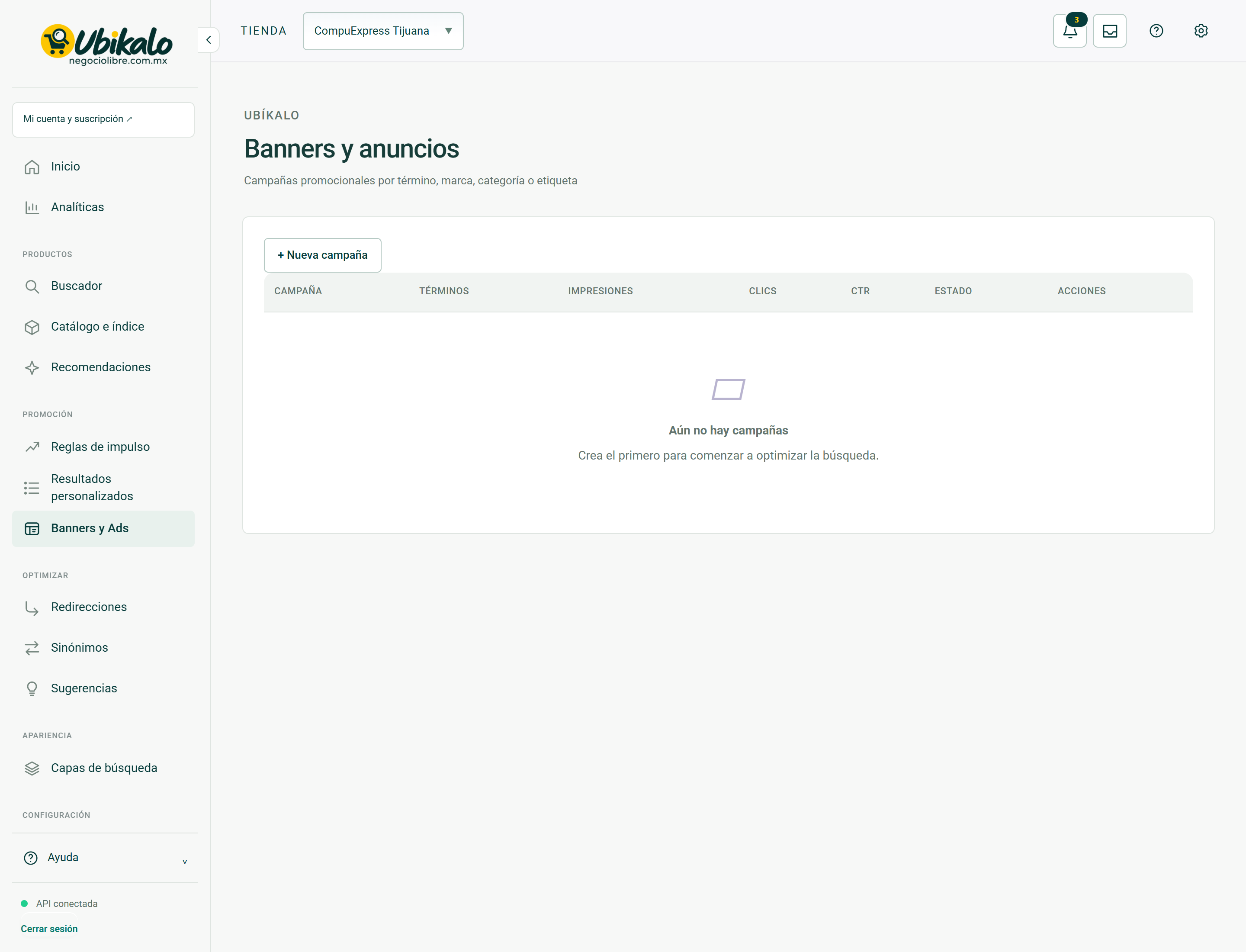Click the Cerrar sesión link
The width and height of the screenshot is (1246, 952).
pos(49,929)
